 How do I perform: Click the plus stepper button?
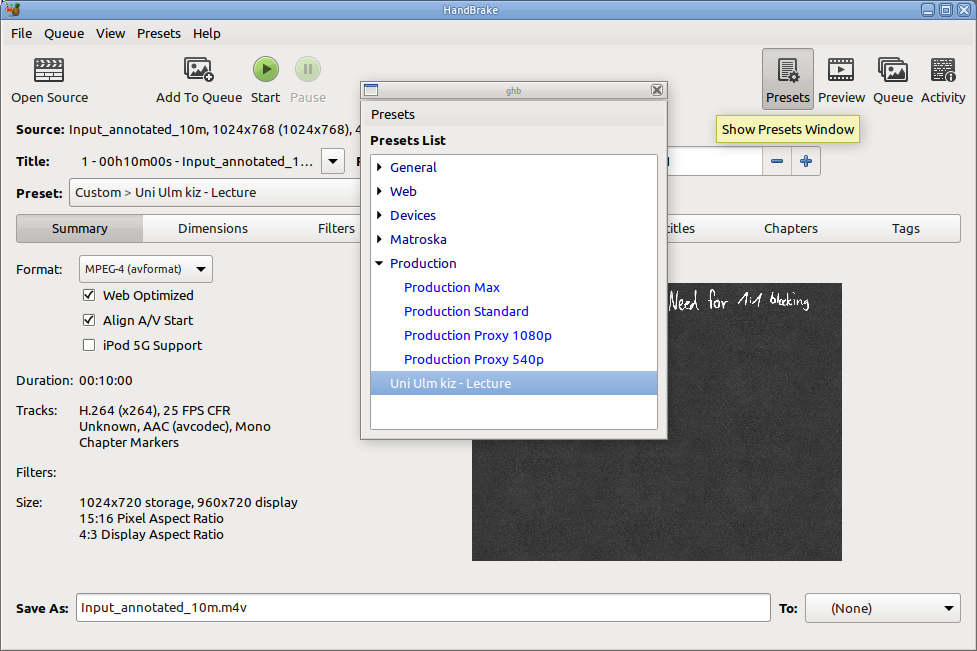click(806, 162)
